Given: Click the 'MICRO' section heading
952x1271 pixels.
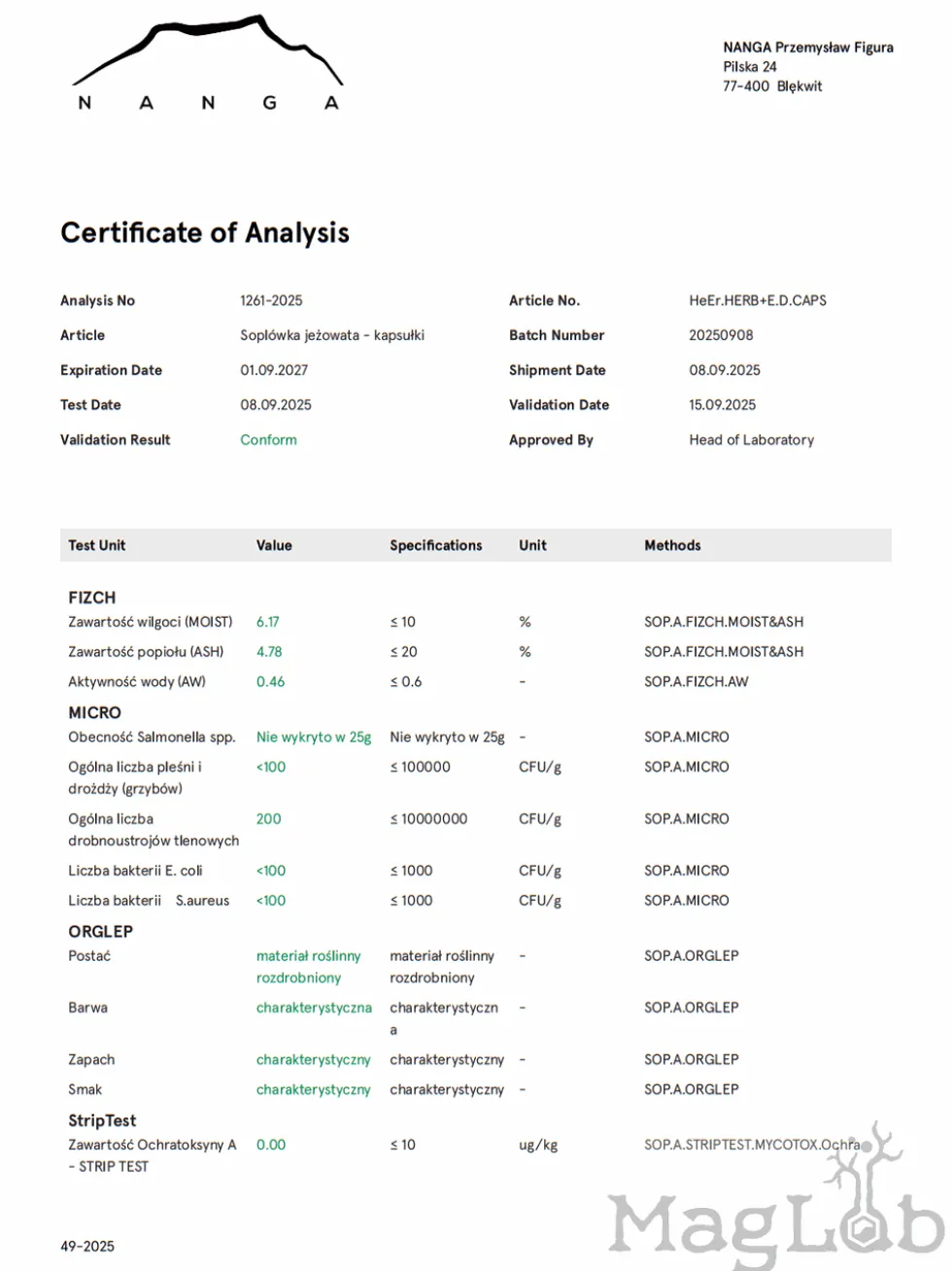Looking at the screenshot, I should [x=95, y=712].
